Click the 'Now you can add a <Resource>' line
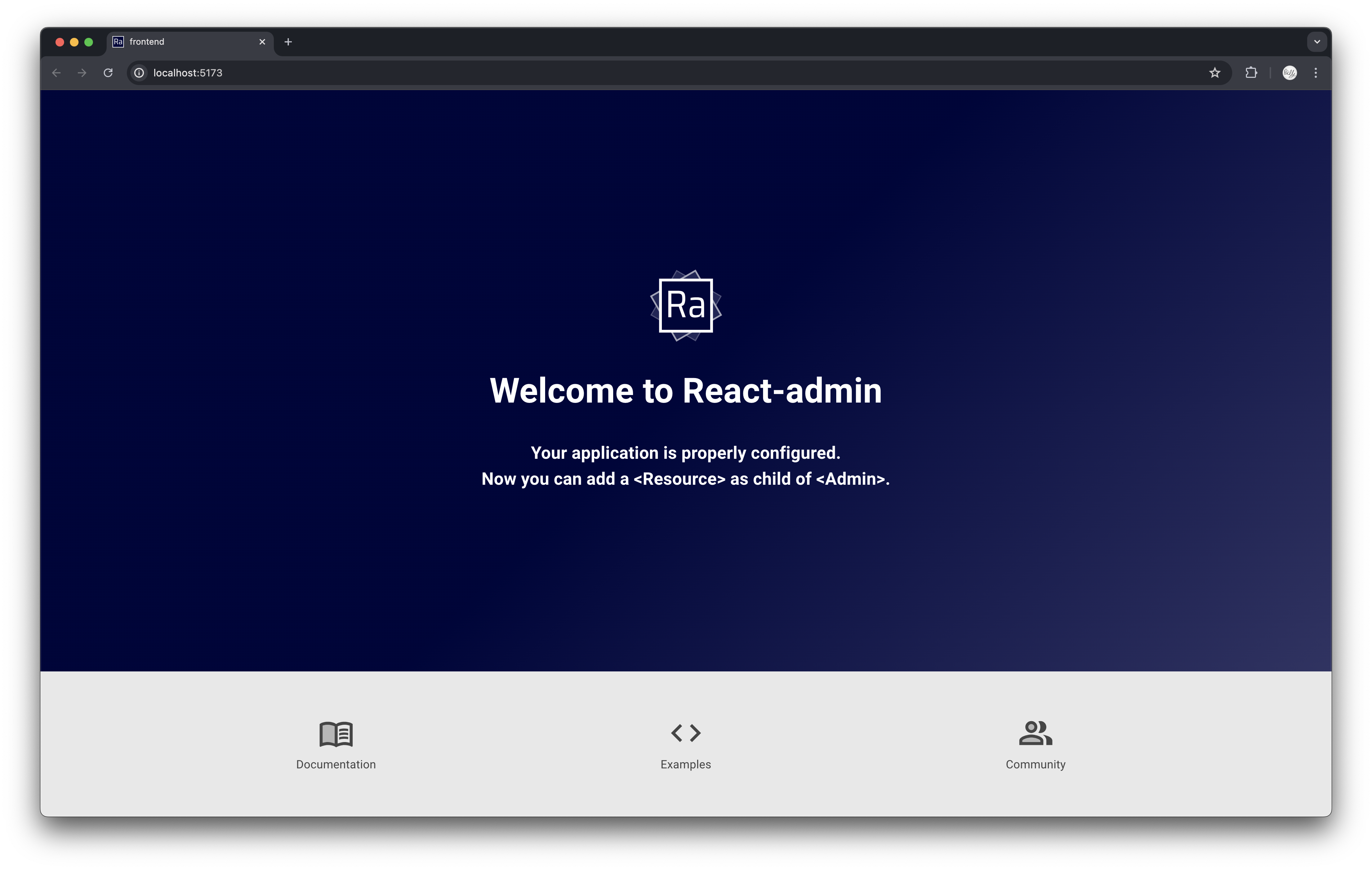 [685, 479]
